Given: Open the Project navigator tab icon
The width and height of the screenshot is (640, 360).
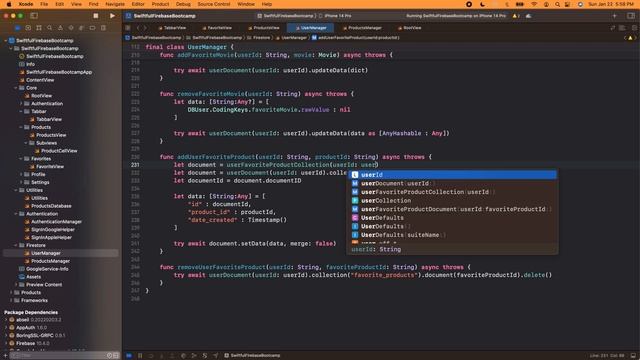Looking at the screenshot, I should [x=18, y=28].
